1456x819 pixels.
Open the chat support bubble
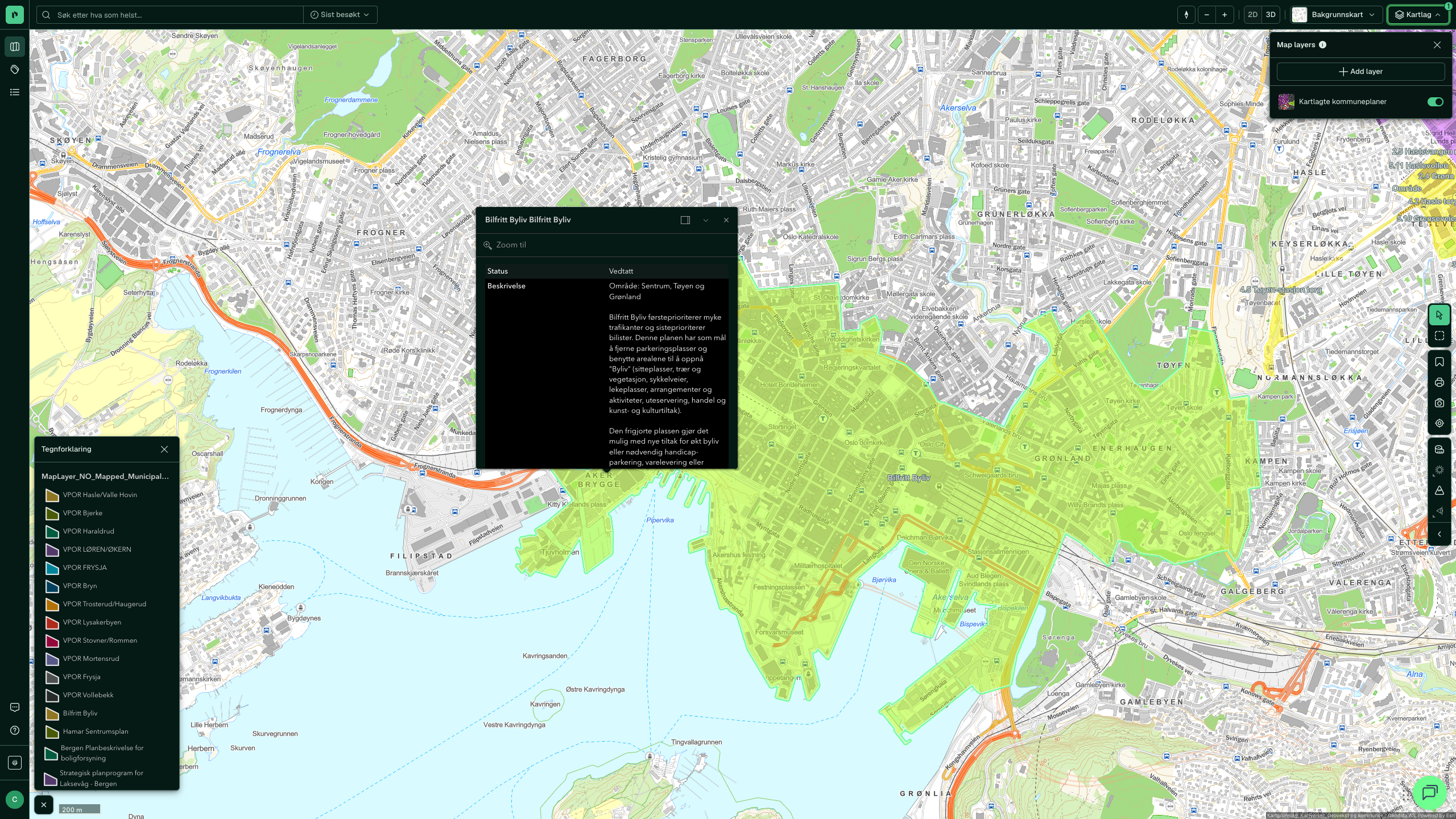[1429, 792]
